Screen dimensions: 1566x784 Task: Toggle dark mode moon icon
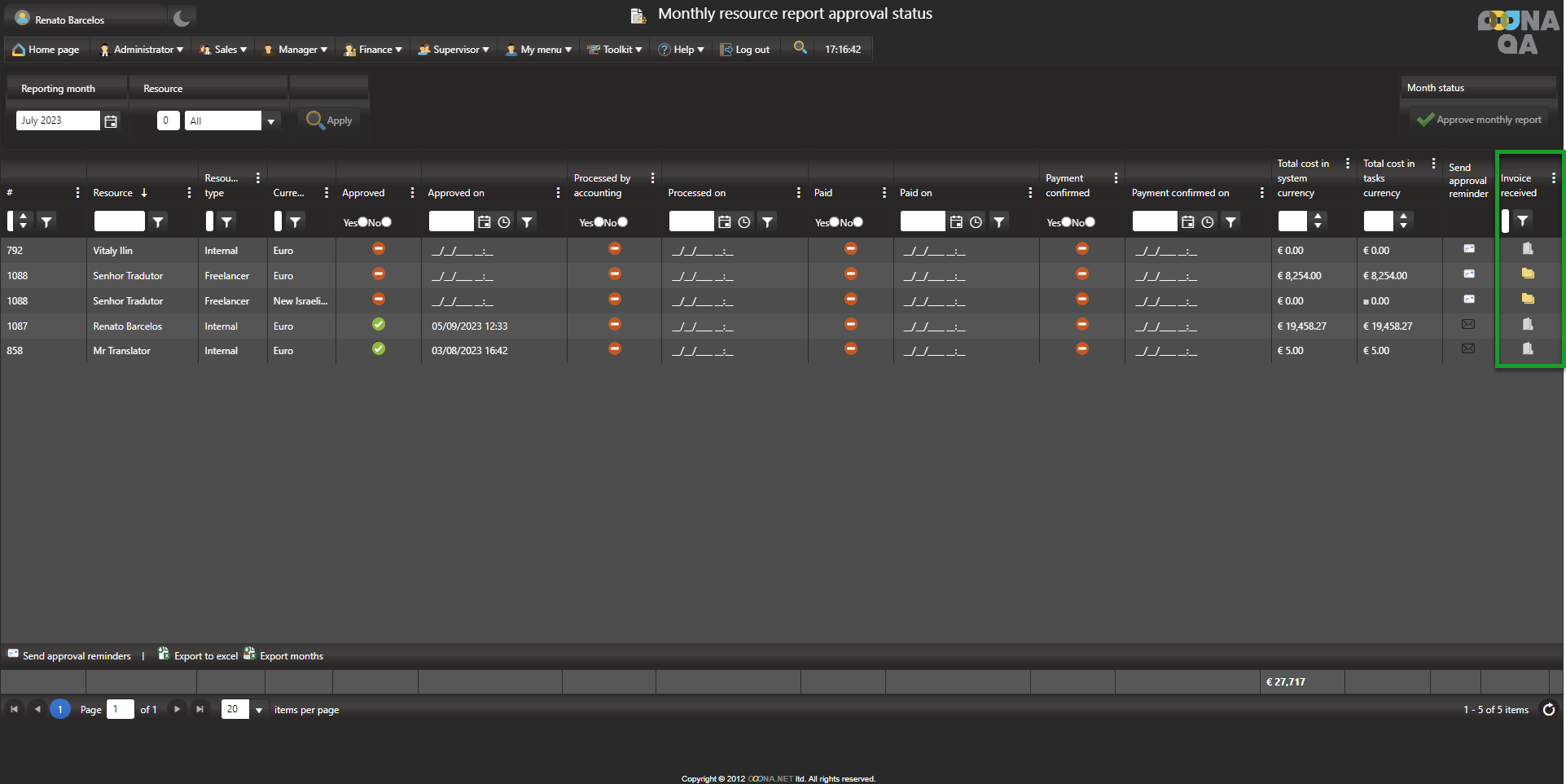pos(182,18)
